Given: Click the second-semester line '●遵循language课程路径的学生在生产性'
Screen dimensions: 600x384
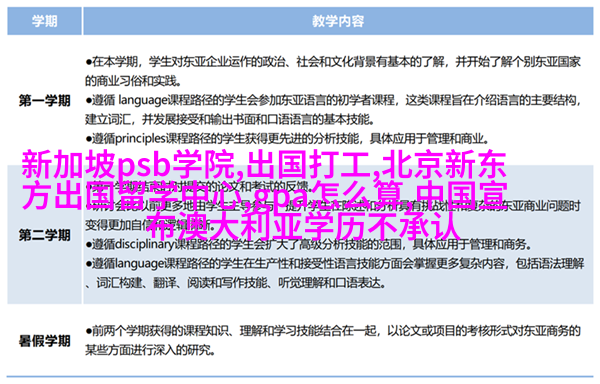Looking at the screenshot, I should click(335, 263).
